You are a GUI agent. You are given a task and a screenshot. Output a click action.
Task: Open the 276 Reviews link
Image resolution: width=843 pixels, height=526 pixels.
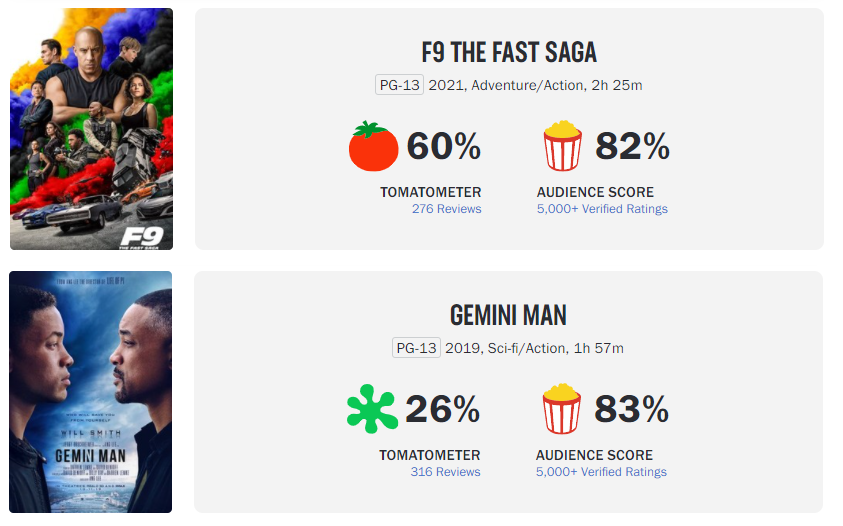pos(446,209)
